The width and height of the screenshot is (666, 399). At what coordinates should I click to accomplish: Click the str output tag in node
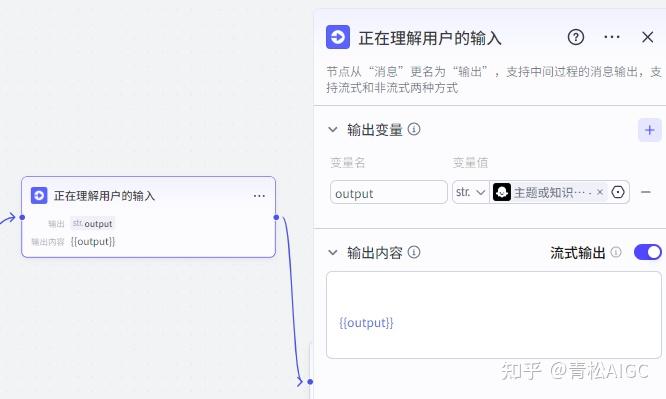pos(93,224)
